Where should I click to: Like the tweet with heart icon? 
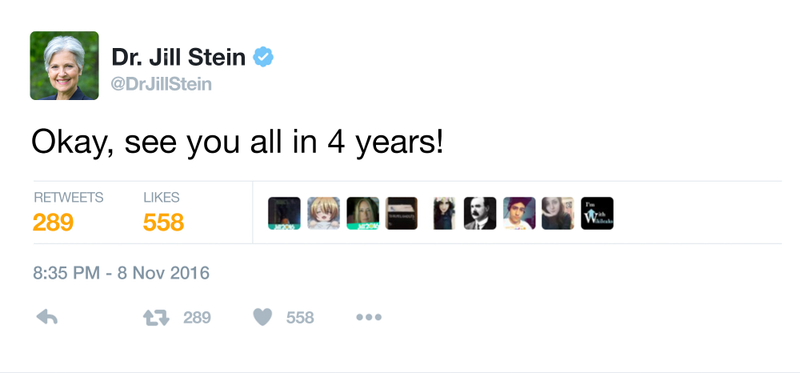(263, 317)
